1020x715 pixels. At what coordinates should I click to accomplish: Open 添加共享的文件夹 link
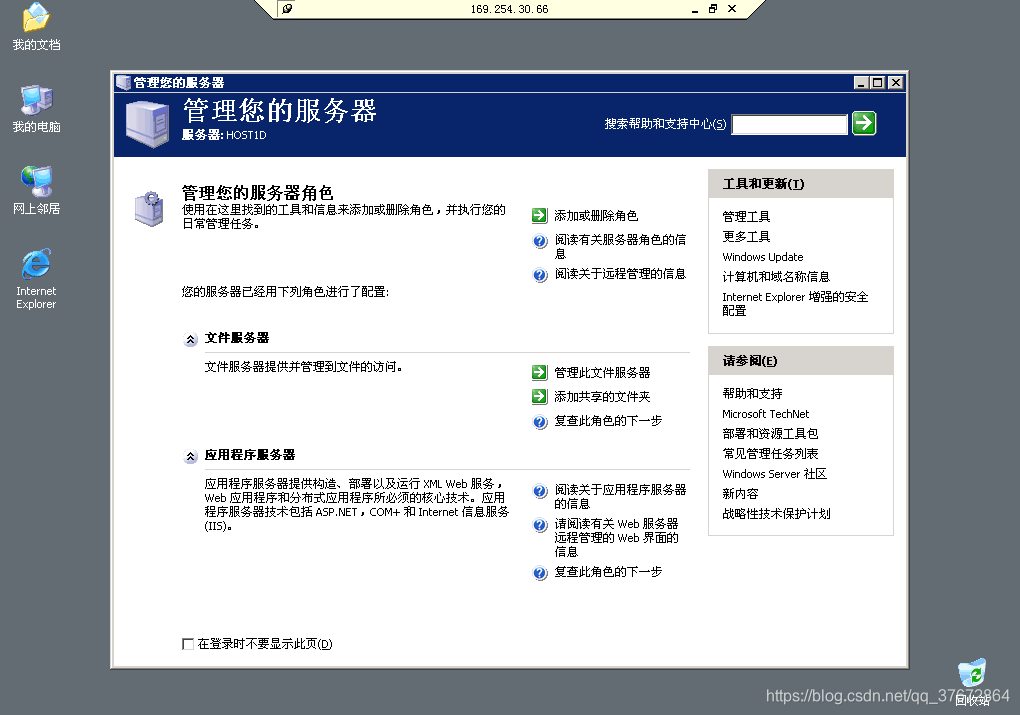coord(602,396)
